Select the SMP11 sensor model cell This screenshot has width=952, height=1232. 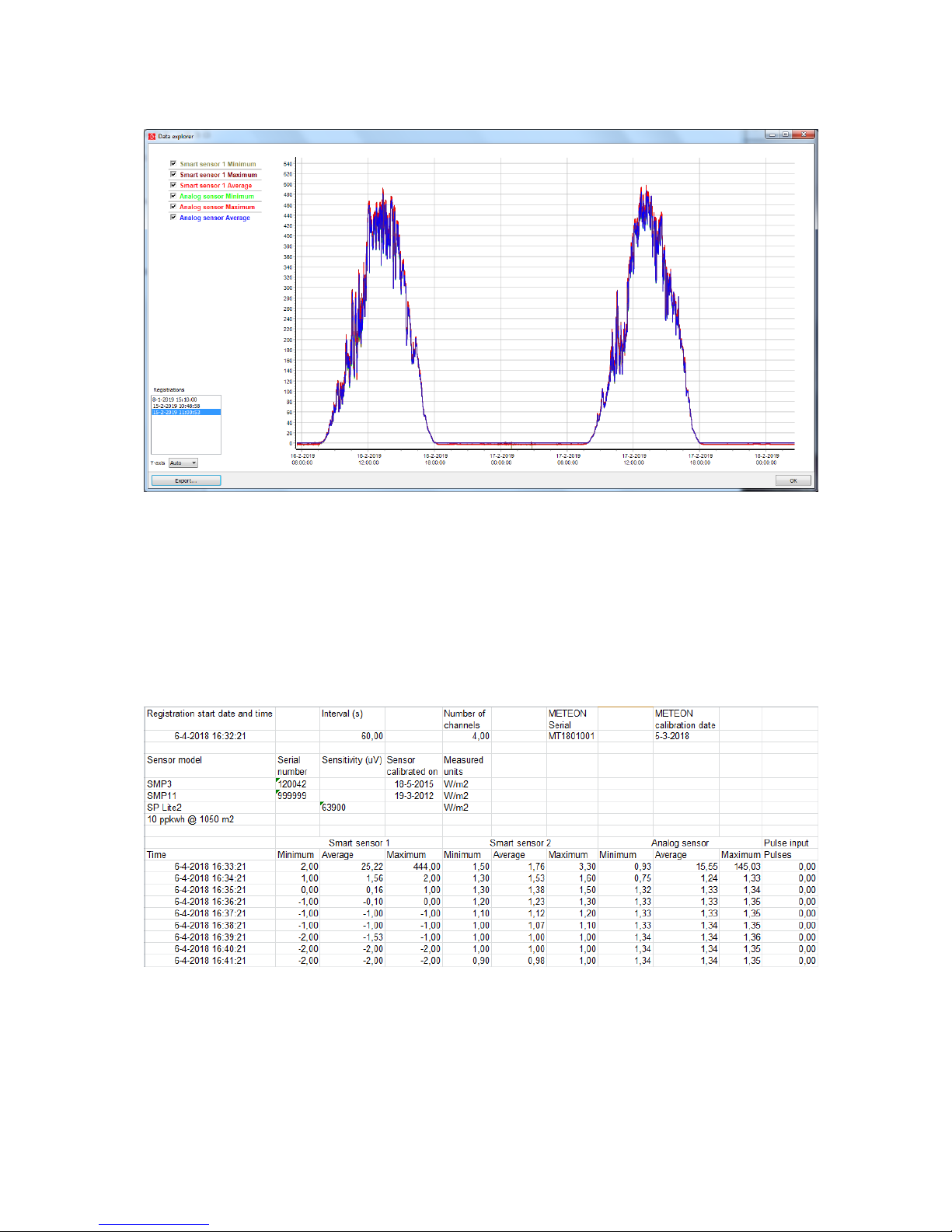[x=162, y=796]
